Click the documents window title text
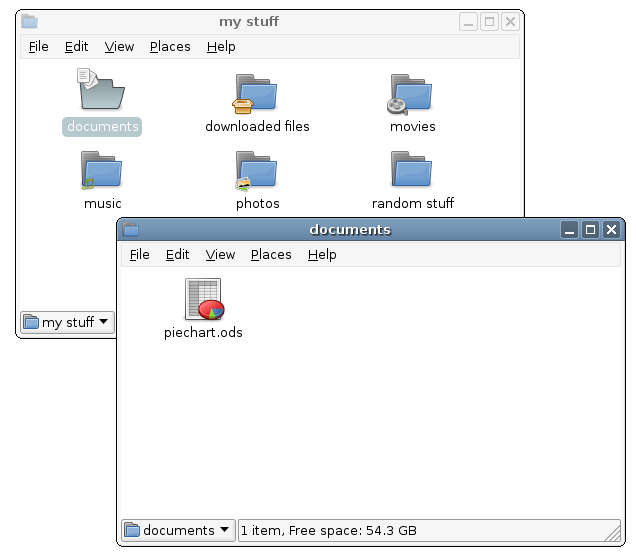 click(350, 230)
